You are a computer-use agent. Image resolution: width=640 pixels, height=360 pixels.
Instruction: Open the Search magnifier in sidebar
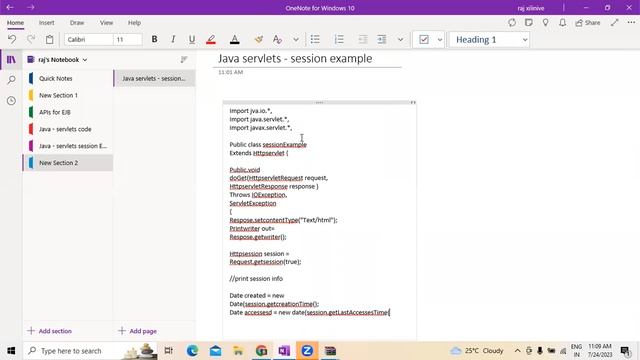11,80
